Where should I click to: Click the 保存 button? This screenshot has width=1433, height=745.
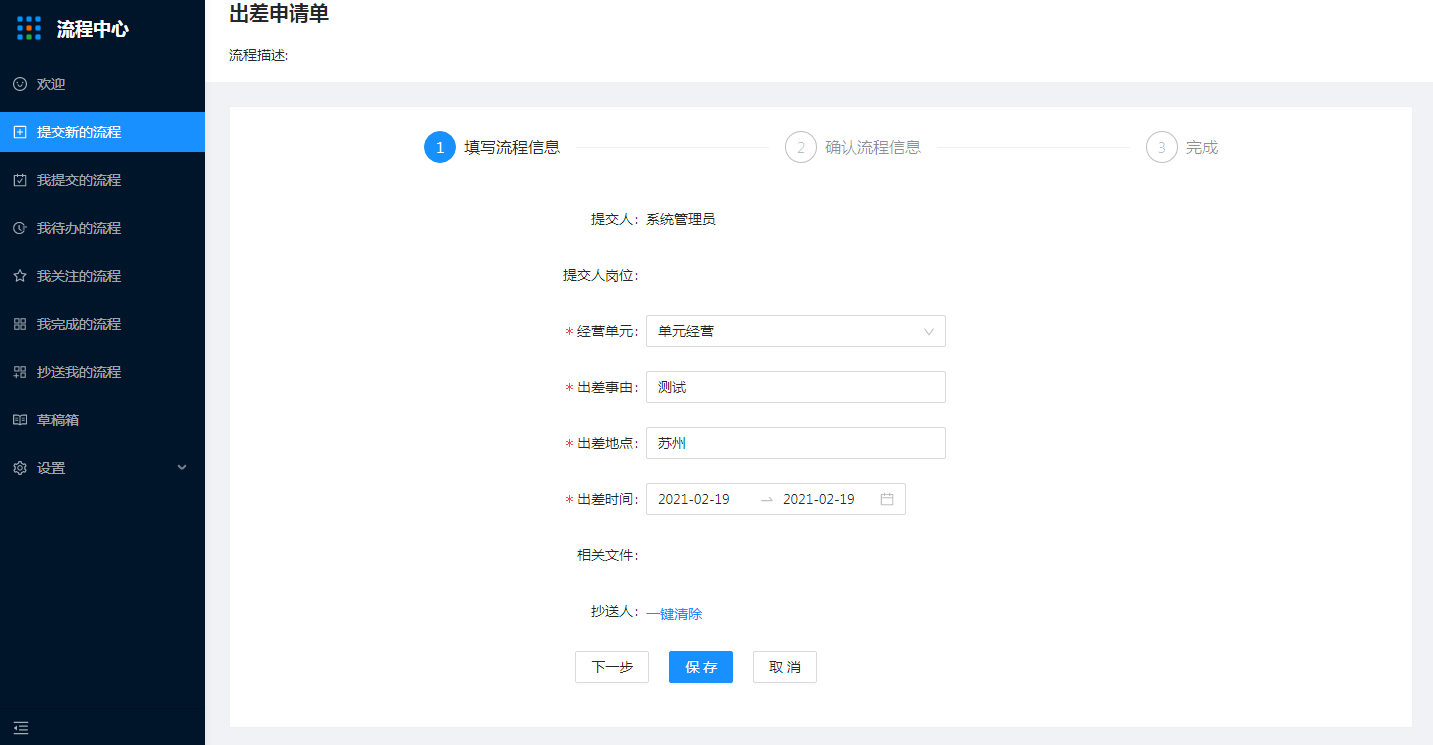pyautogui.click(x=701, y=667)
